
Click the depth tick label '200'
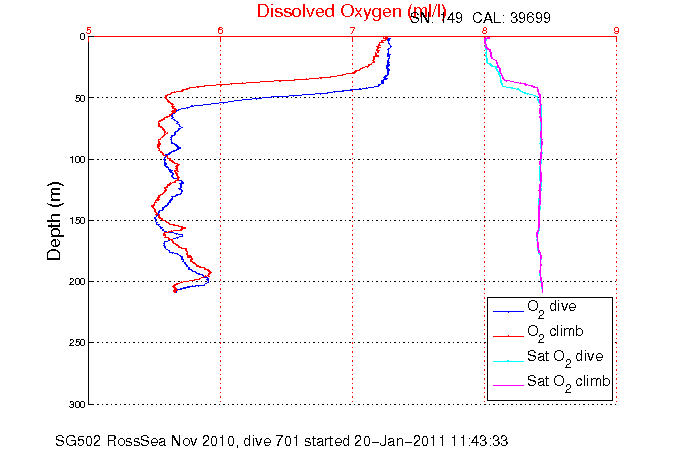coord(77,282)
